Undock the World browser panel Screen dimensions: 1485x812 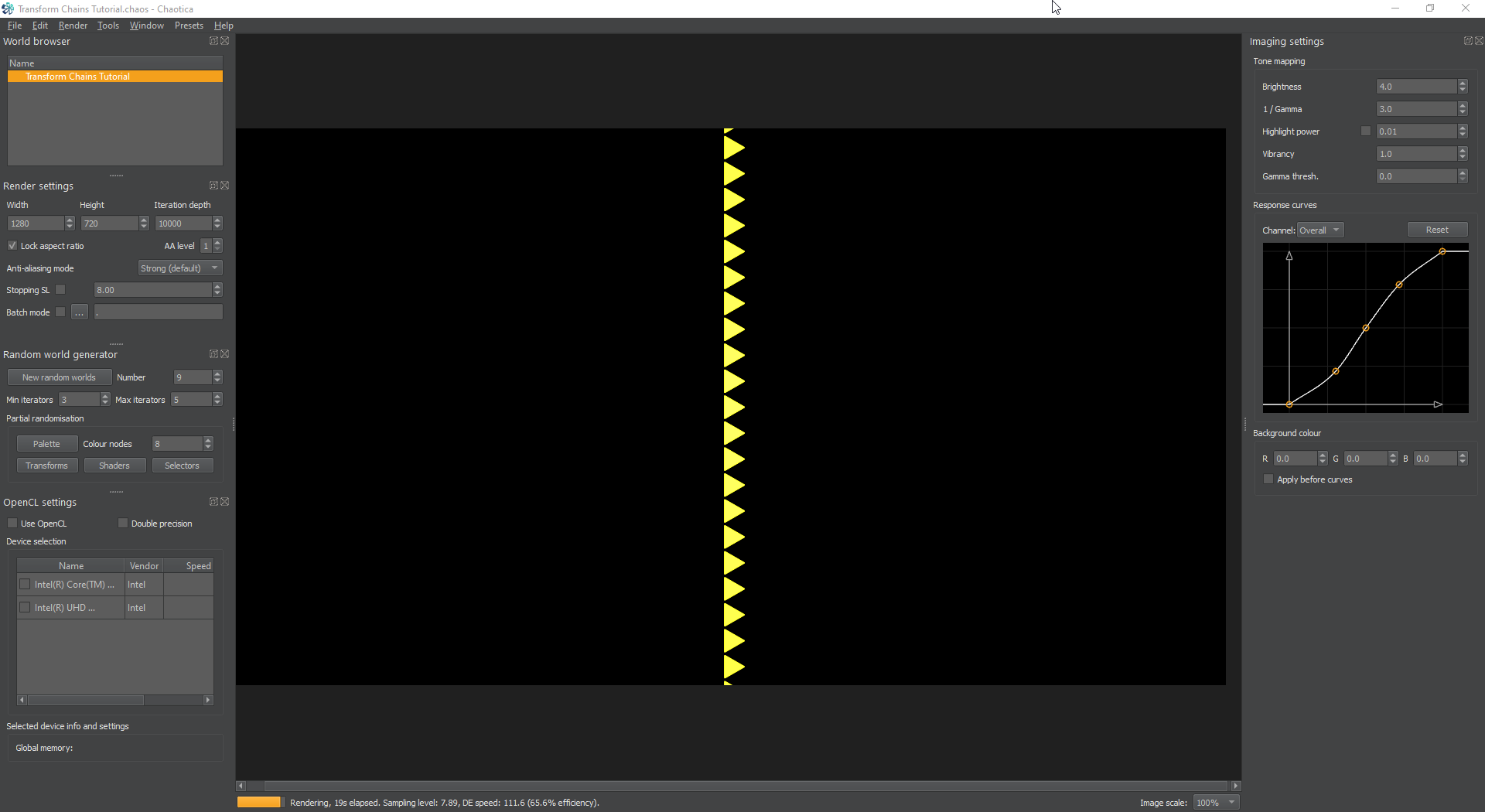click(213, 41)
